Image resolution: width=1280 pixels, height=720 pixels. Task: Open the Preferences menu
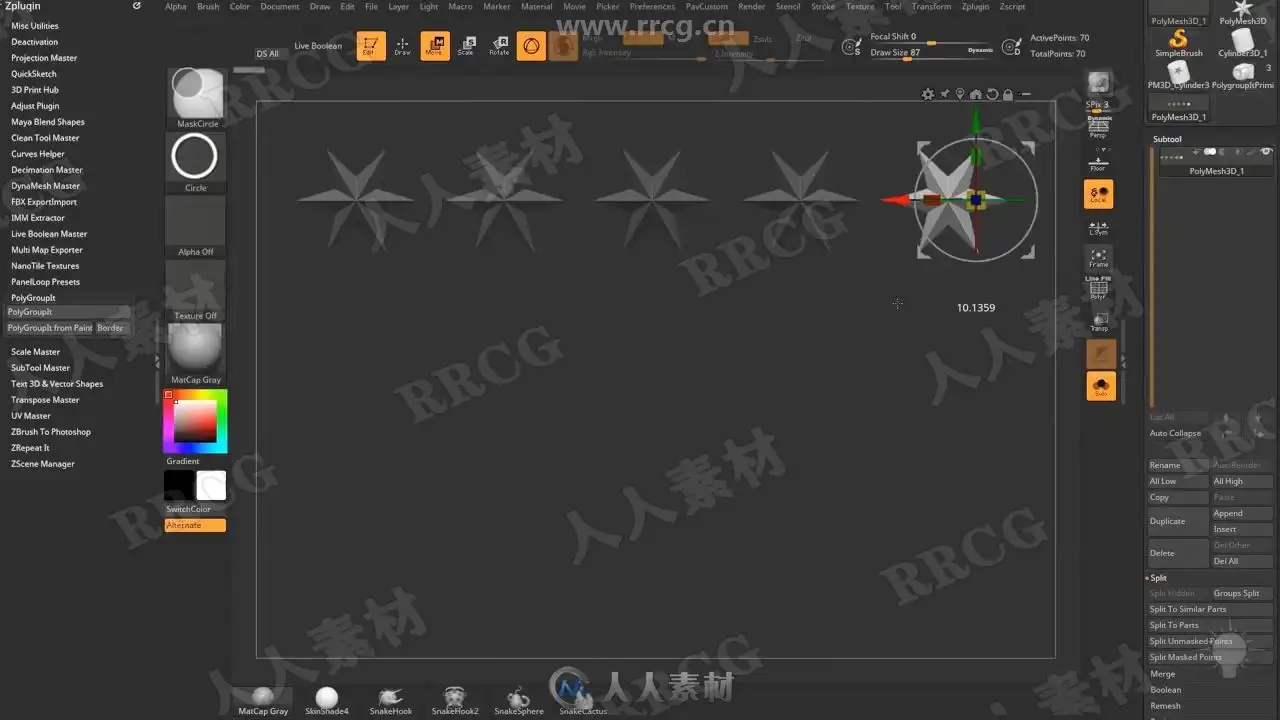652,7
